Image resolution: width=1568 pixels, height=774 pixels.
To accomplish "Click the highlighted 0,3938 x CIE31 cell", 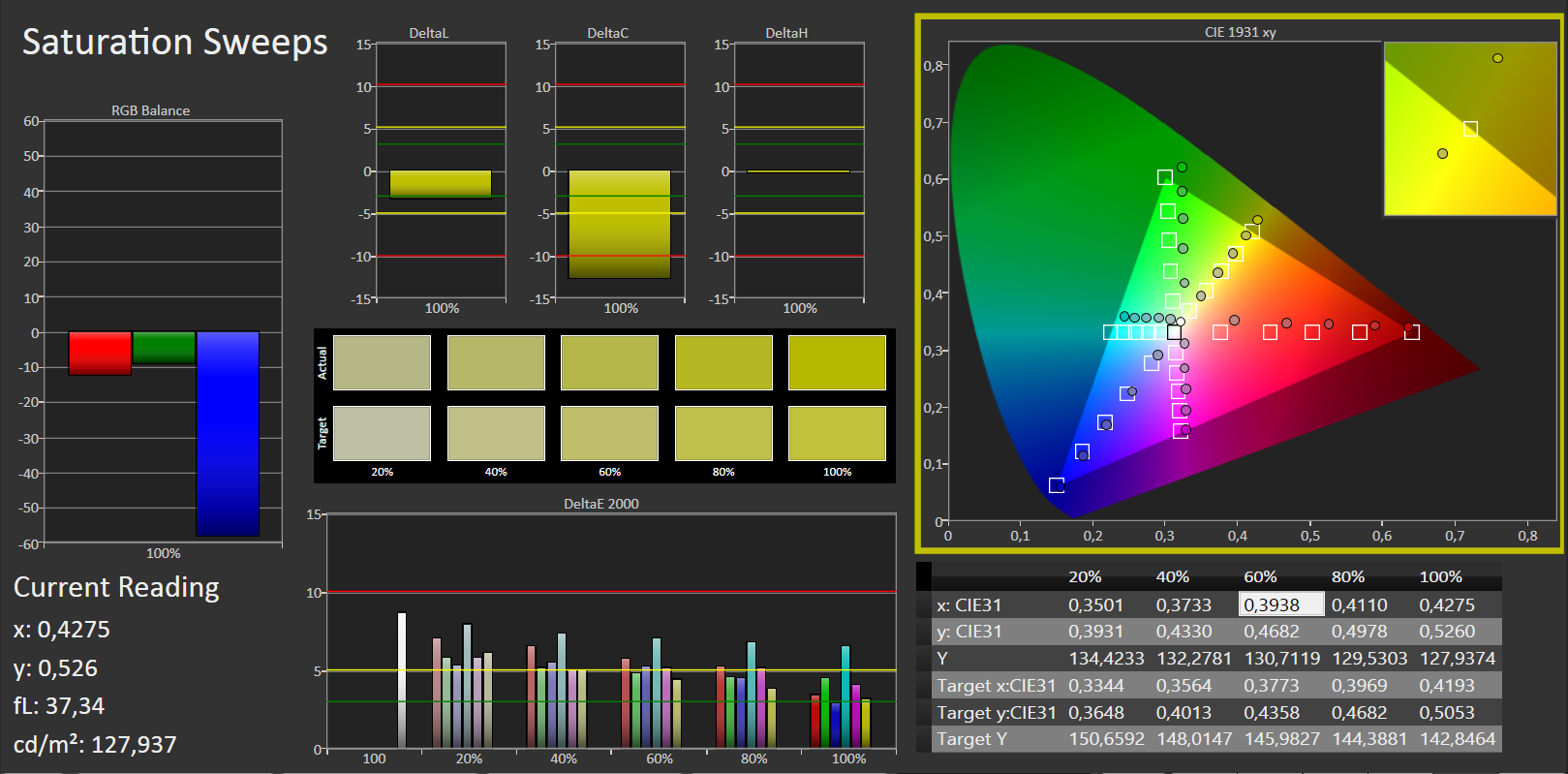I will [1281, 604].
